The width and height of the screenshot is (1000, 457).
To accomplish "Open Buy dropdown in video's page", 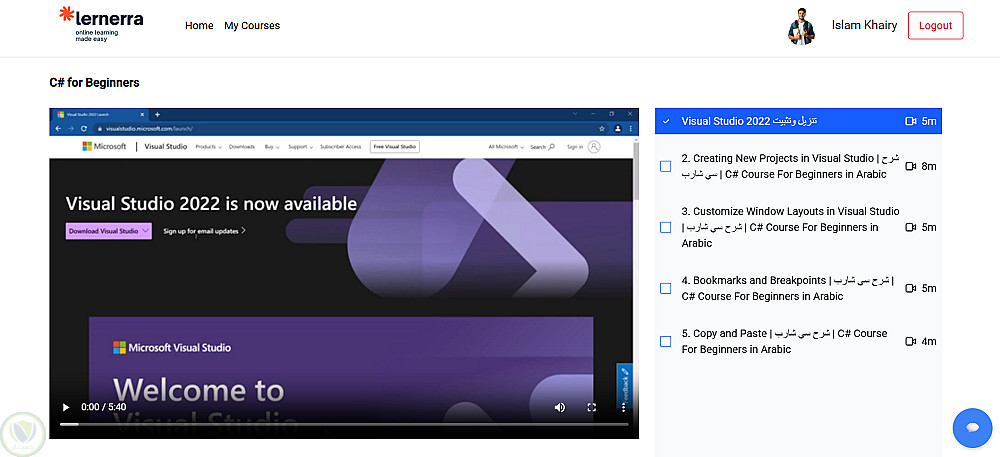I will coord(272,147).
